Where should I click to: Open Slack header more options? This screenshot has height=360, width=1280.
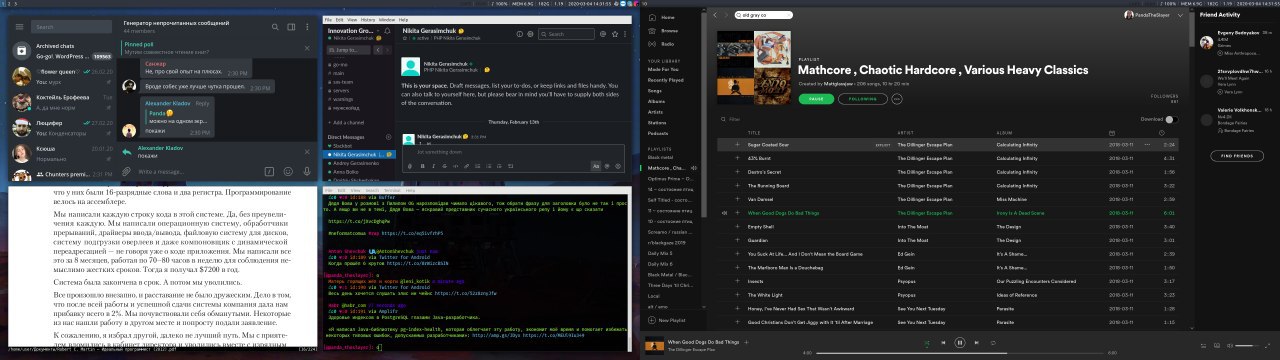click(x=625, y=34)
